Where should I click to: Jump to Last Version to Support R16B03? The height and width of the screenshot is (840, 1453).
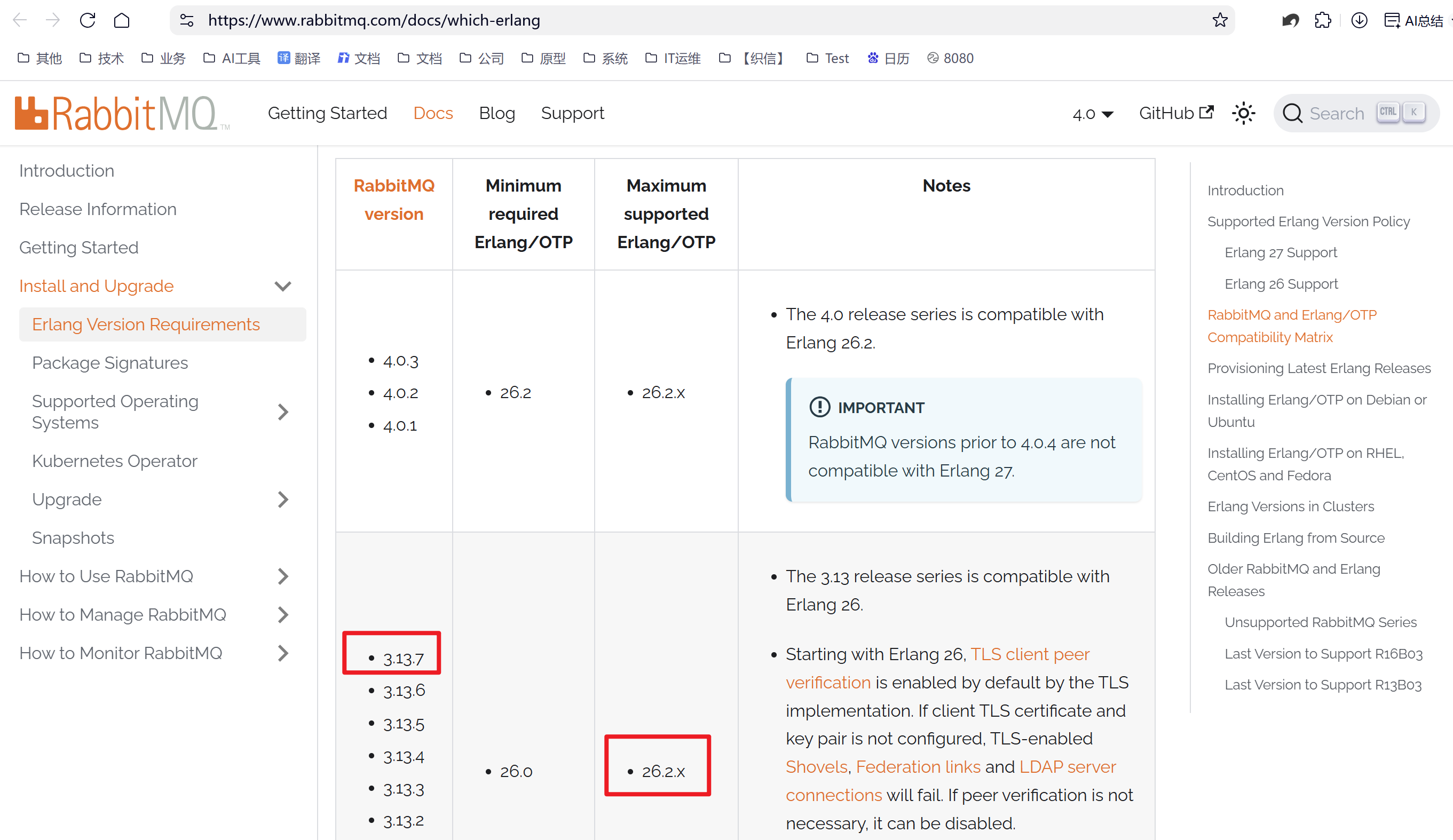1323,653
